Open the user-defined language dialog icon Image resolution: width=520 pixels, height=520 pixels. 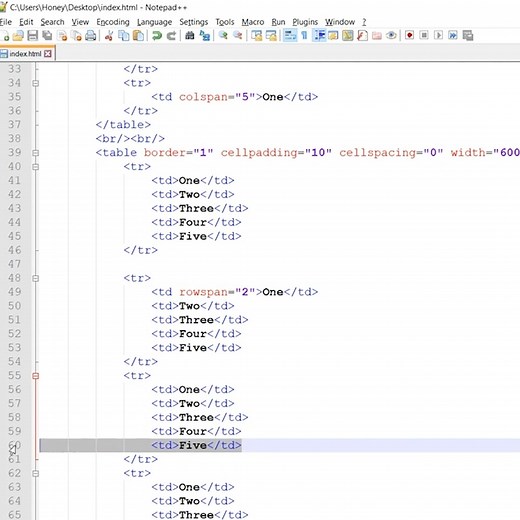click(x=333, y=35)
